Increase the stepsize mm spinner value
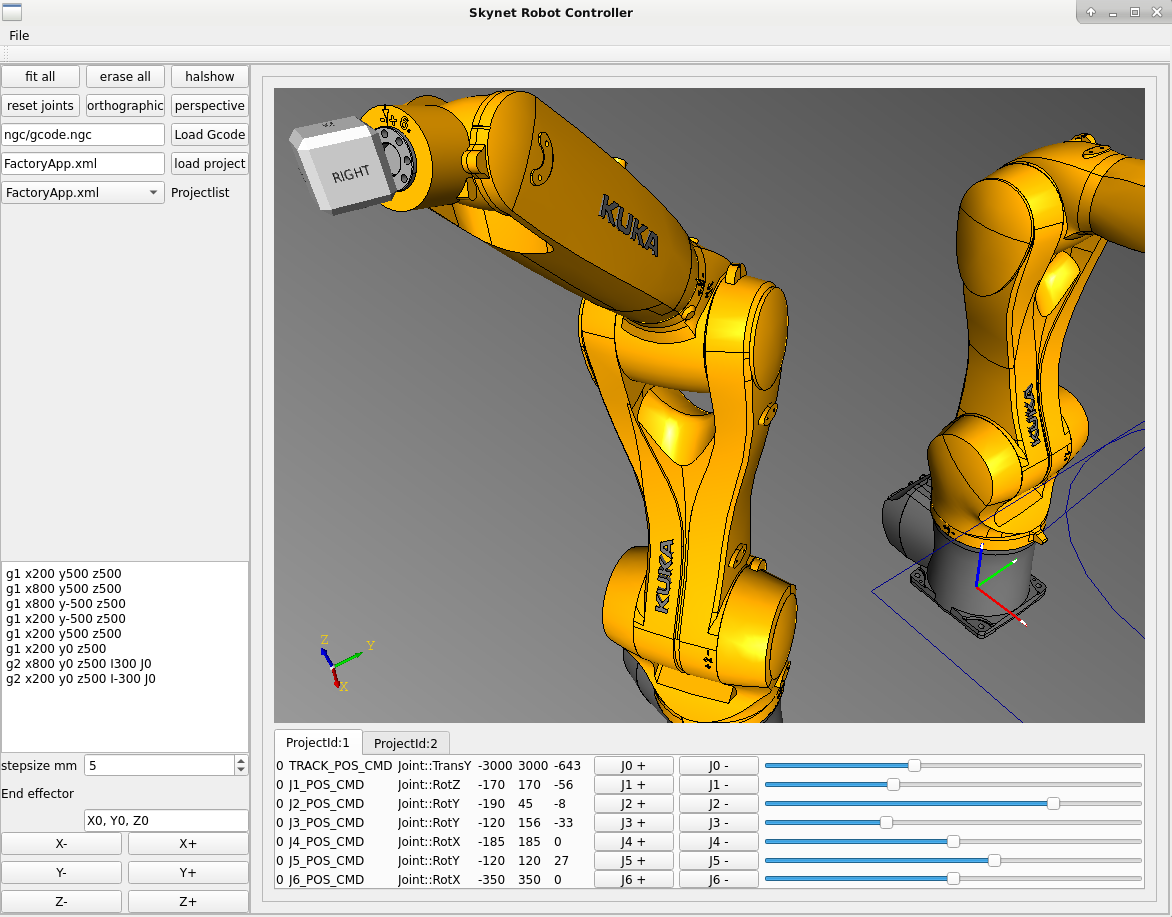Viewport: 1172px width, 917px height. 241,761
